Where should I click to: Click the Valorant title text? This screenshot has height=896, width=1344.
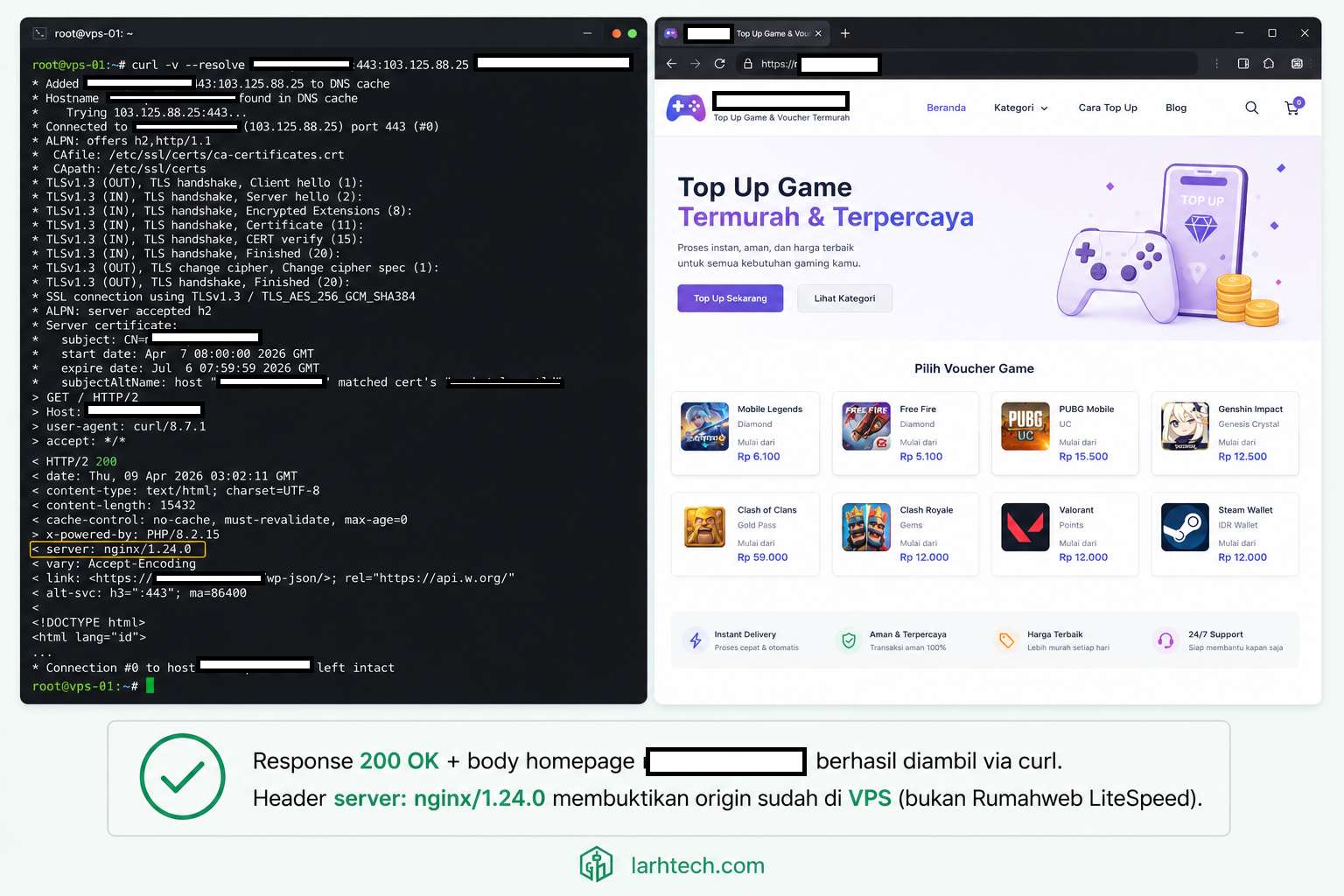(1076, 510)
